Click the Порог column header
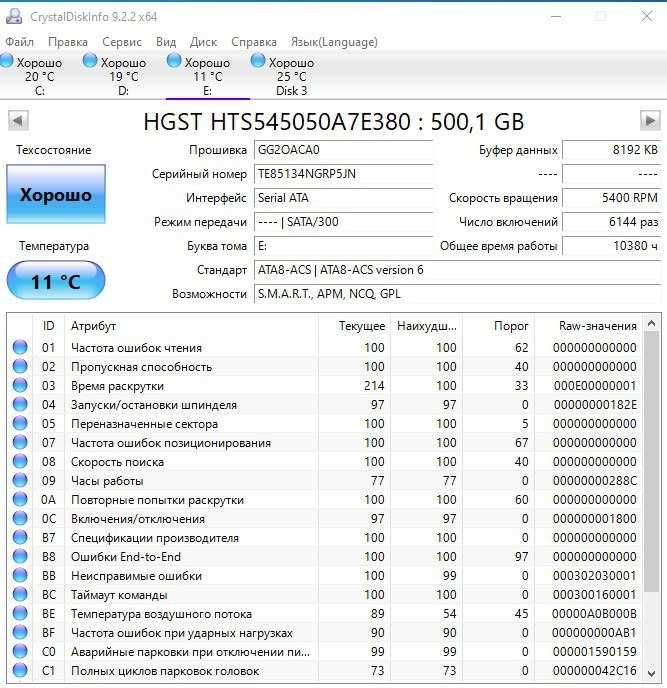Image resolution: width=667 pixels, height=688 pixels. point(498,326)
